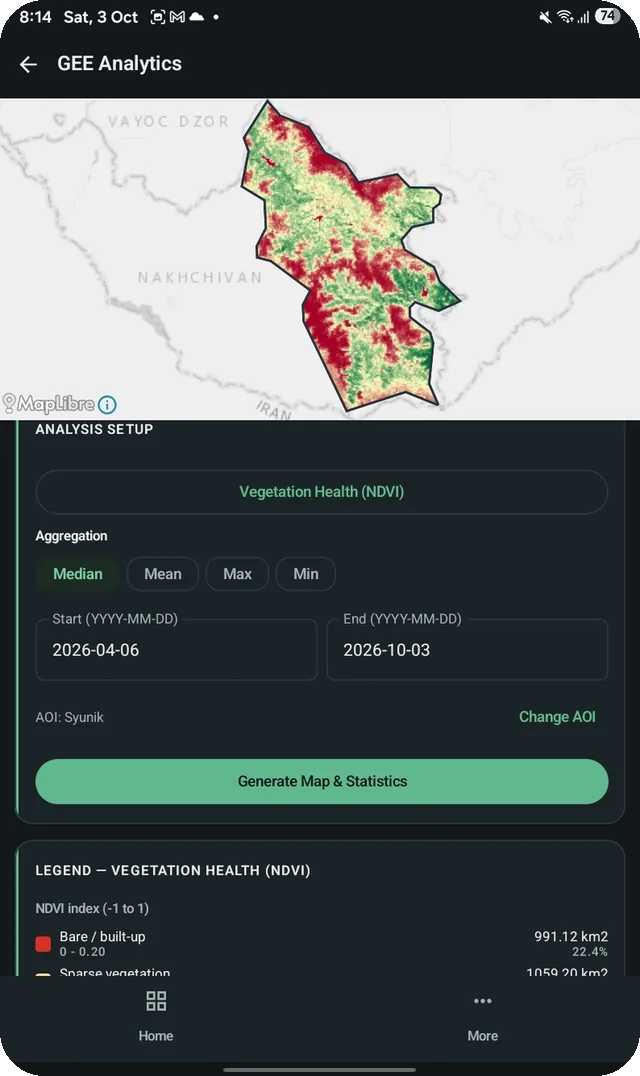Tap the MapLibre logo on map
640x1076 pixels.
click(x=48, y=404)
